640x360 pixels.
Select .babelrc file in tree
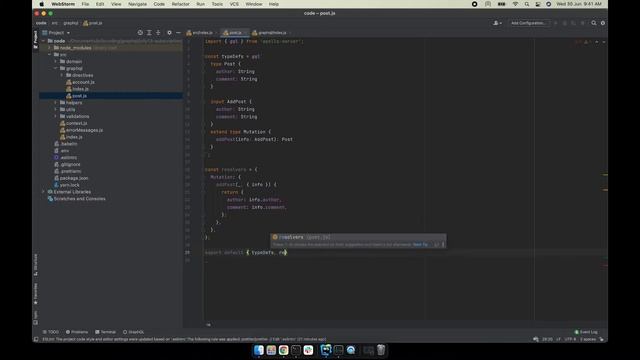pos(69,144)
